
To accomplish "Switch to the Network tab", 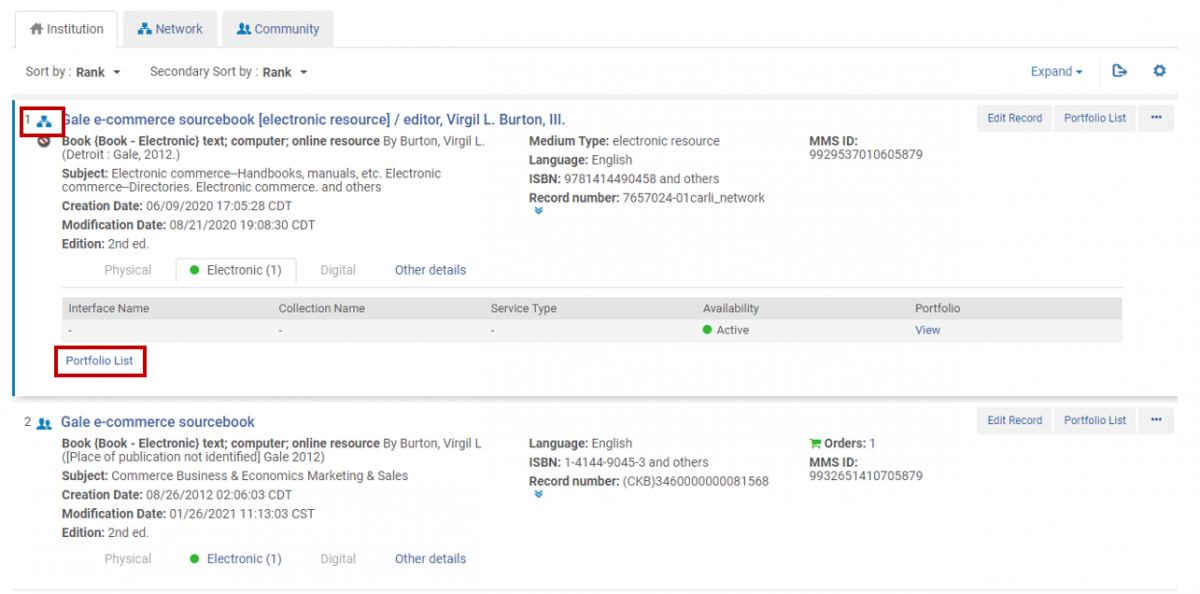I will [170, 29].
